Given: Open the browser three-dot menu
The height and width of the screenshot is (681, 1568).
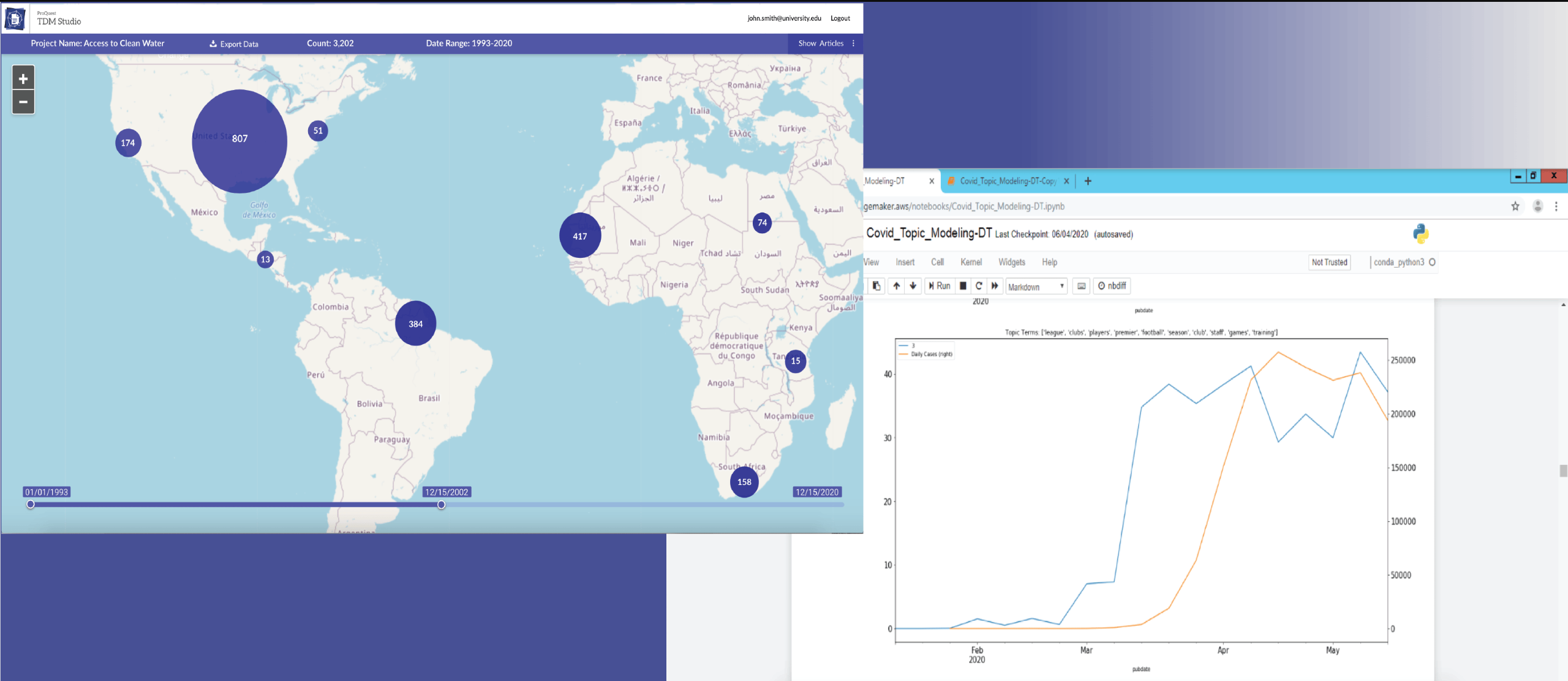Looking at the screenshot, I should (x=1556, y=206).
